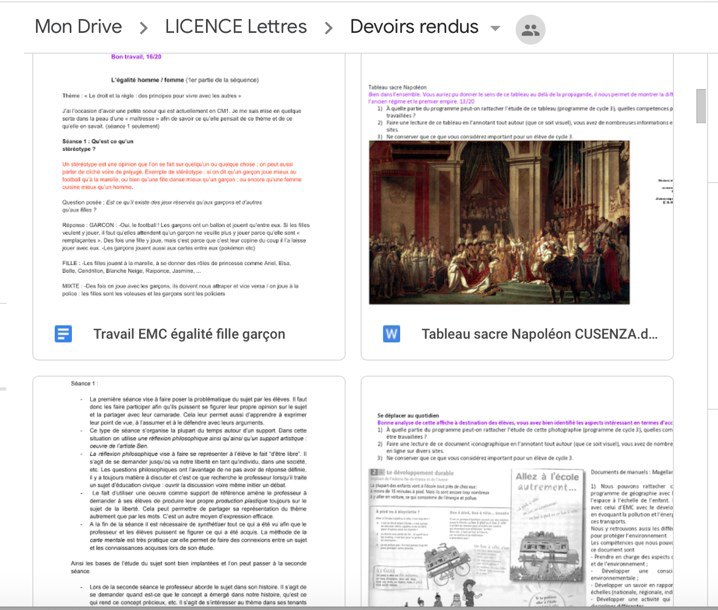Click the Devoirs rendus breadcrumb
Image resolution: width=718 pixels, height=610 pixels.
point(414,27)
